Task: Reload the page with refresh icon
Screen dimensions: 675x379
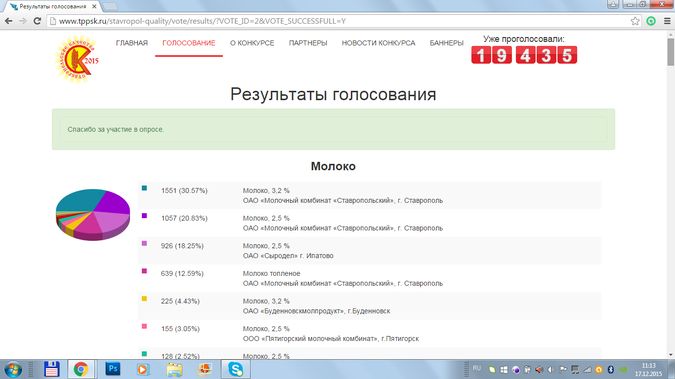Action: click(37, 21)
